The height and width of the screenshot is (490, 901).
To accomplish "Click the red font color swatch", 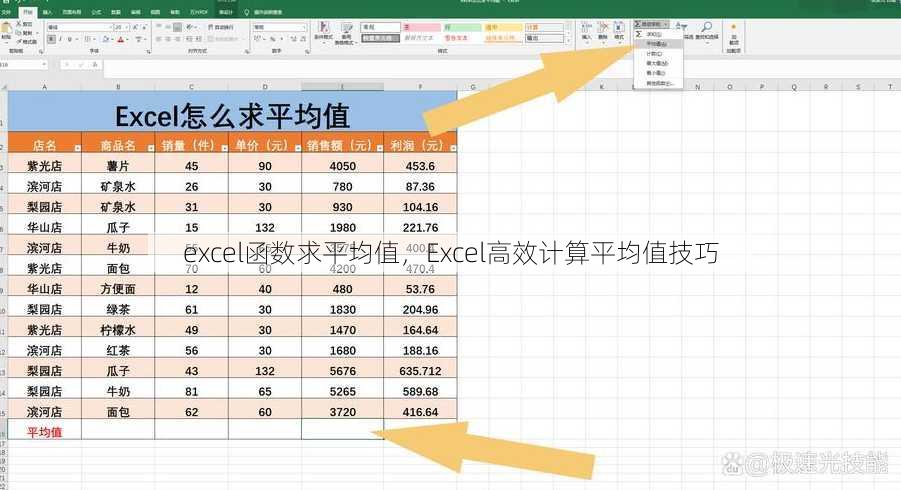I will tap(120, 39).
